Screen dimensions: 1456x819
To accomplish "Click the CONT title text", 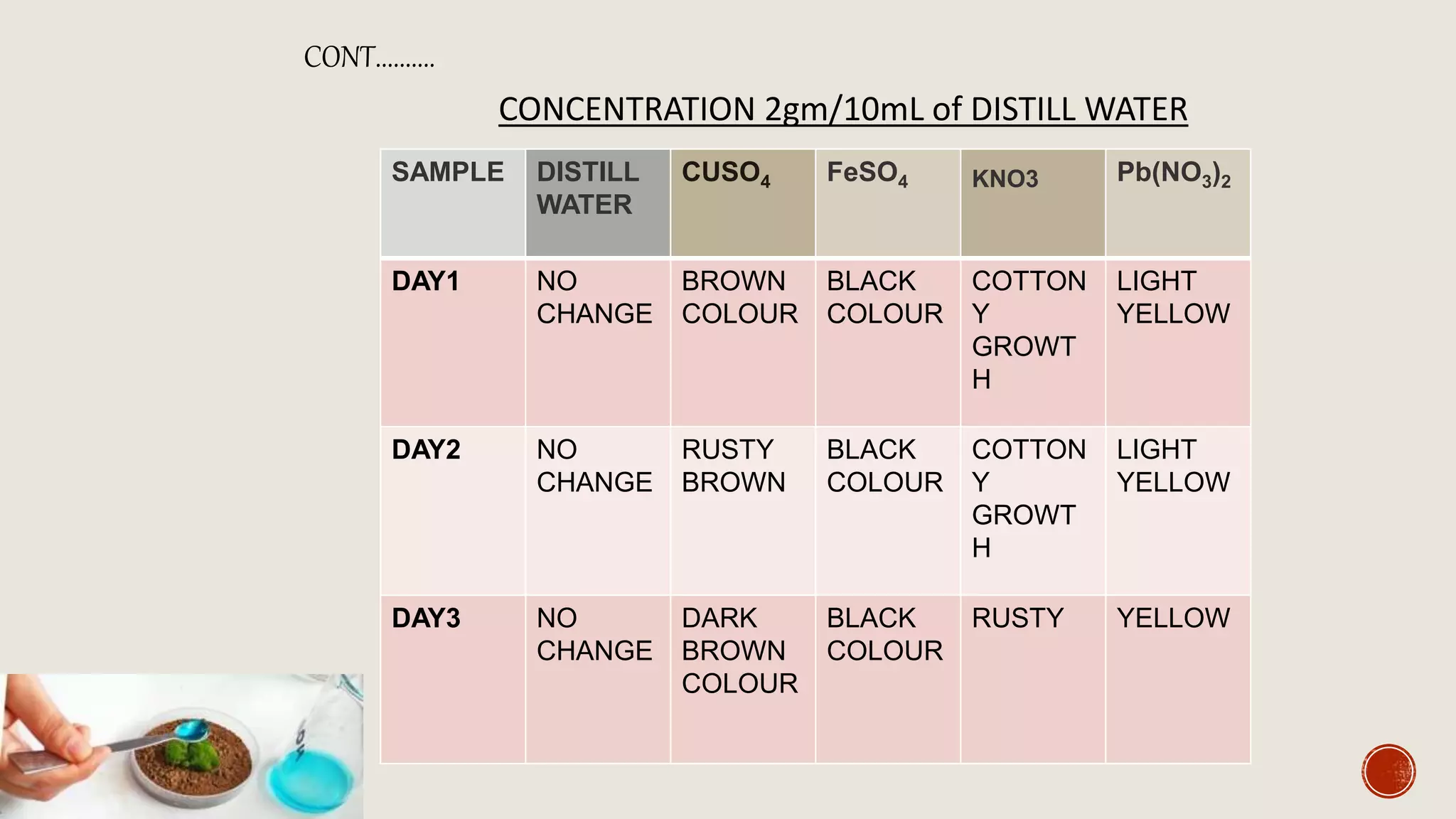I will [x=368, y=58].
